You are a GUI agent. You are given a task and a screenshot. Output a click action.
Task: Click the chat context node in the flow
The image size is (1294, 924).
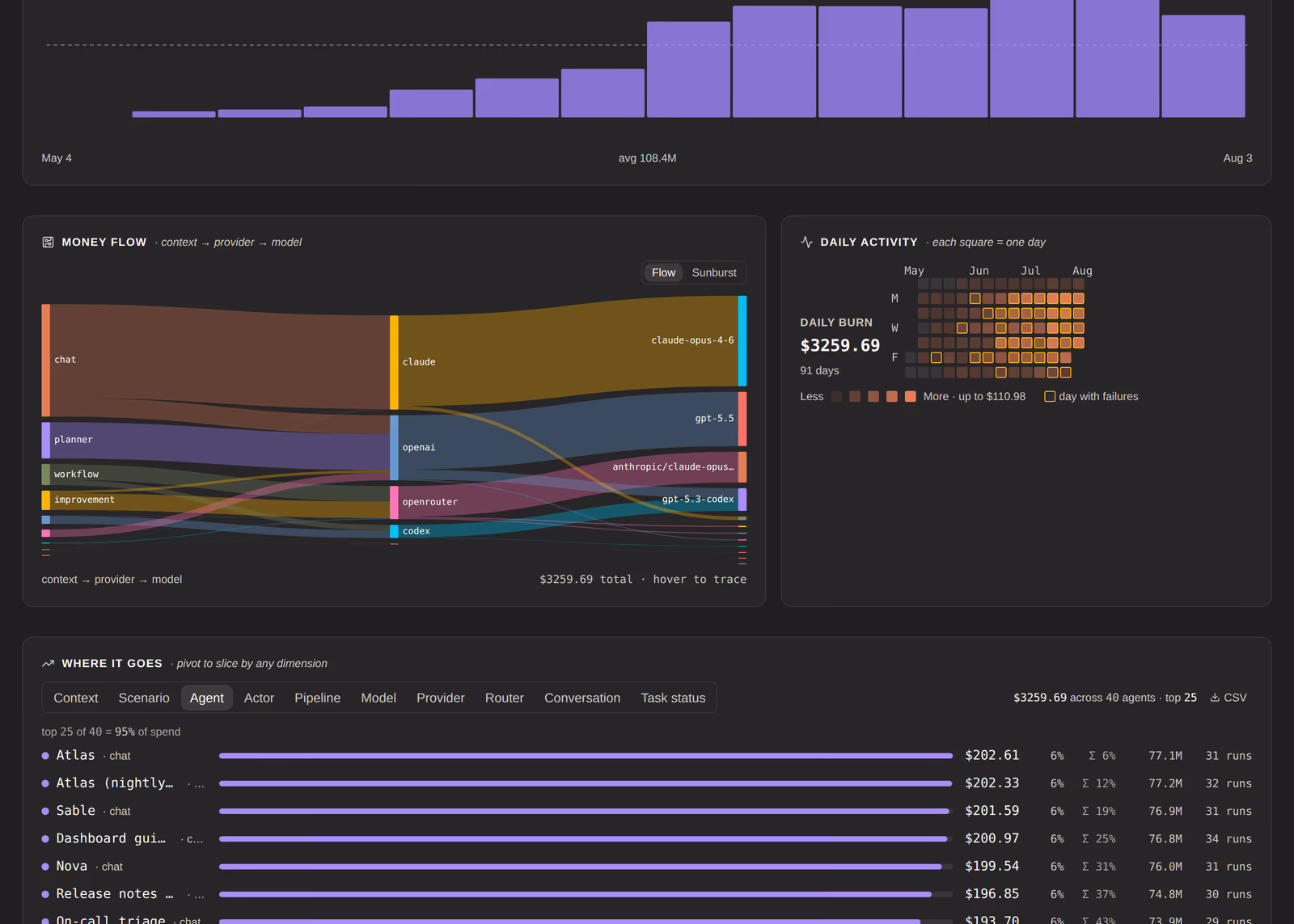(x=46, y=361)
